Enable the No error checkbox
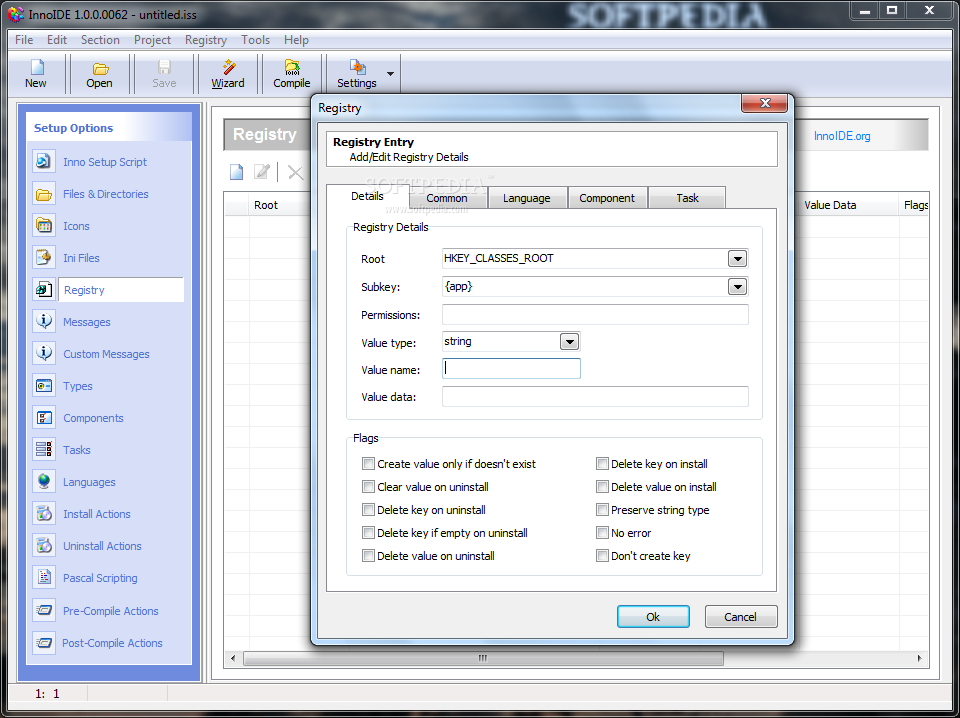 point(602,533)
